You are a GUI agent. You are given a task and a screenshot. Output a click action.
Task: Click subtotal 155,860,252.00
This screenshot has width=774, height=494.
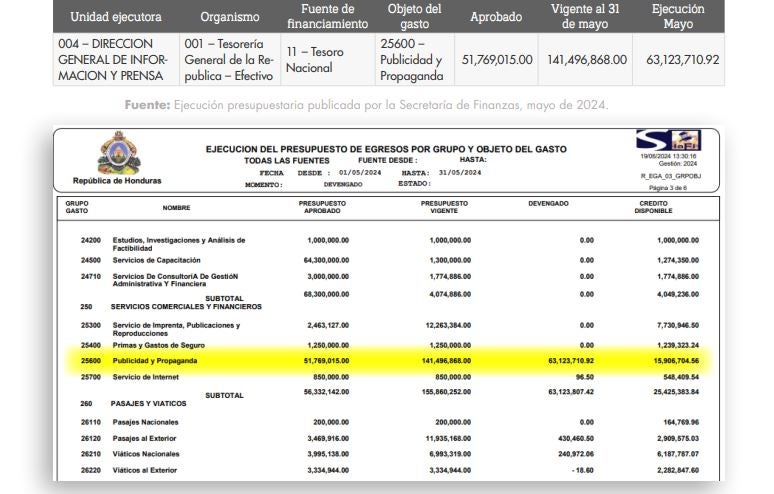[x=446, y=392]
